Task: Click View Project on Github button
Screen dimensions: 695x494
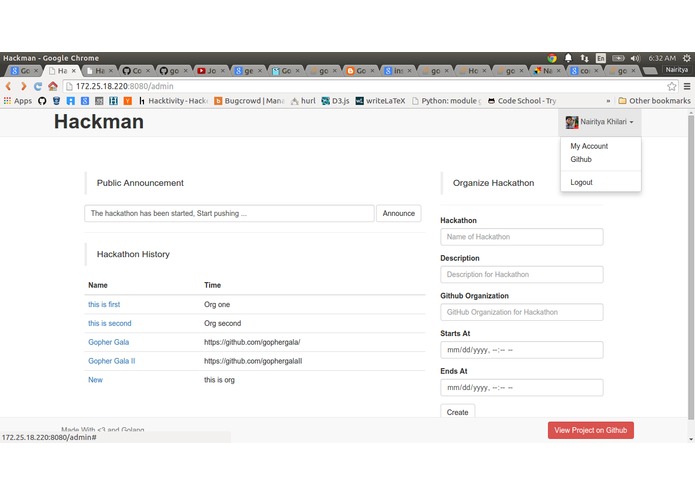Action: pos(590,430)
